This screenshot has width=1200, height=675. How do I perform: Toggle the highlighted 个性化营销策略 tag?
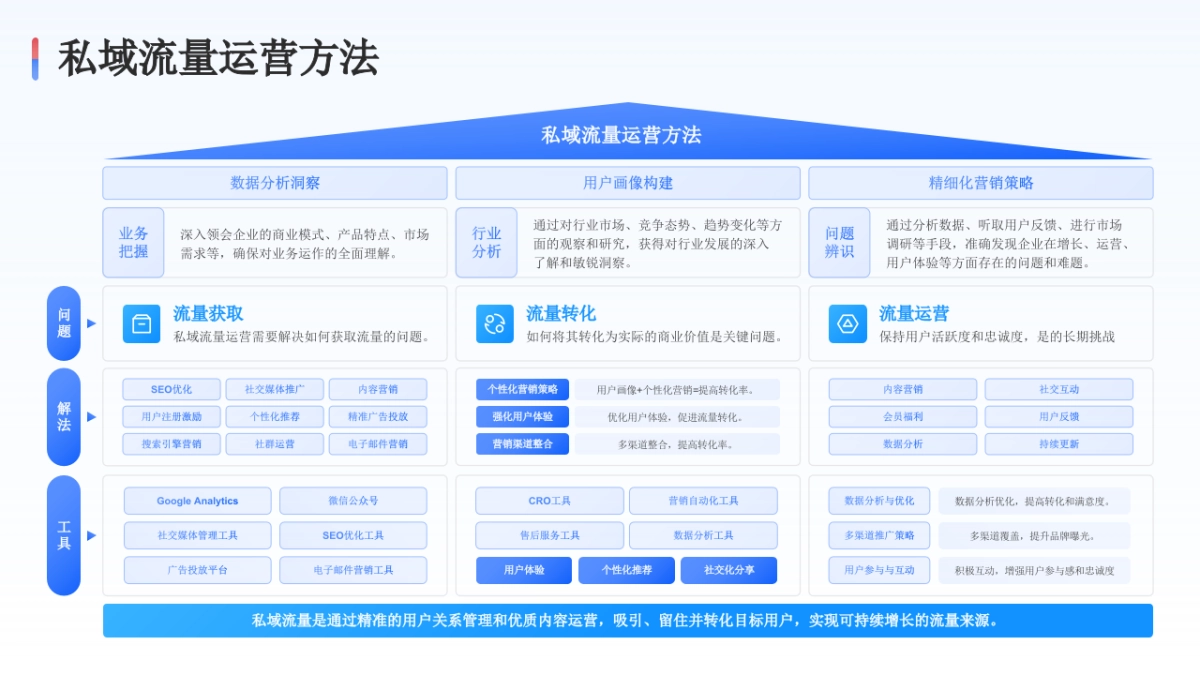[523, 389]
